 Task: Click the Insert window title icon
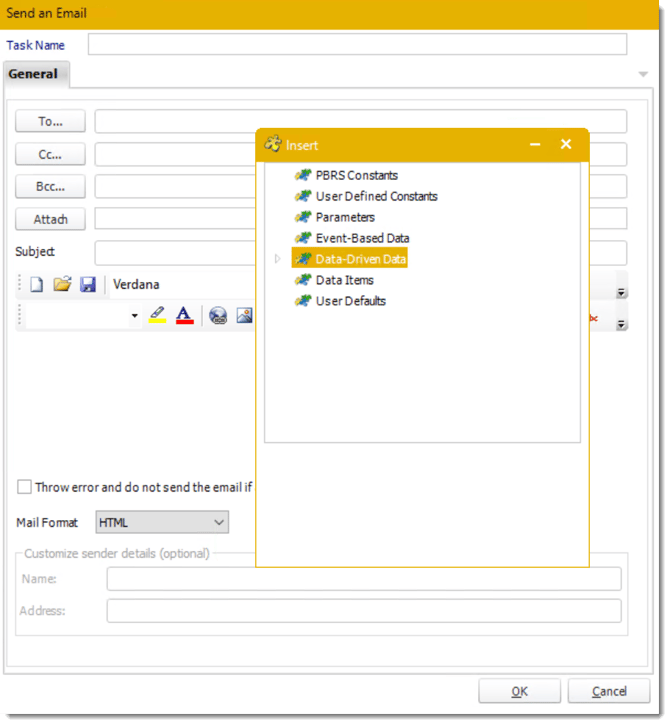tap(273, 144)
